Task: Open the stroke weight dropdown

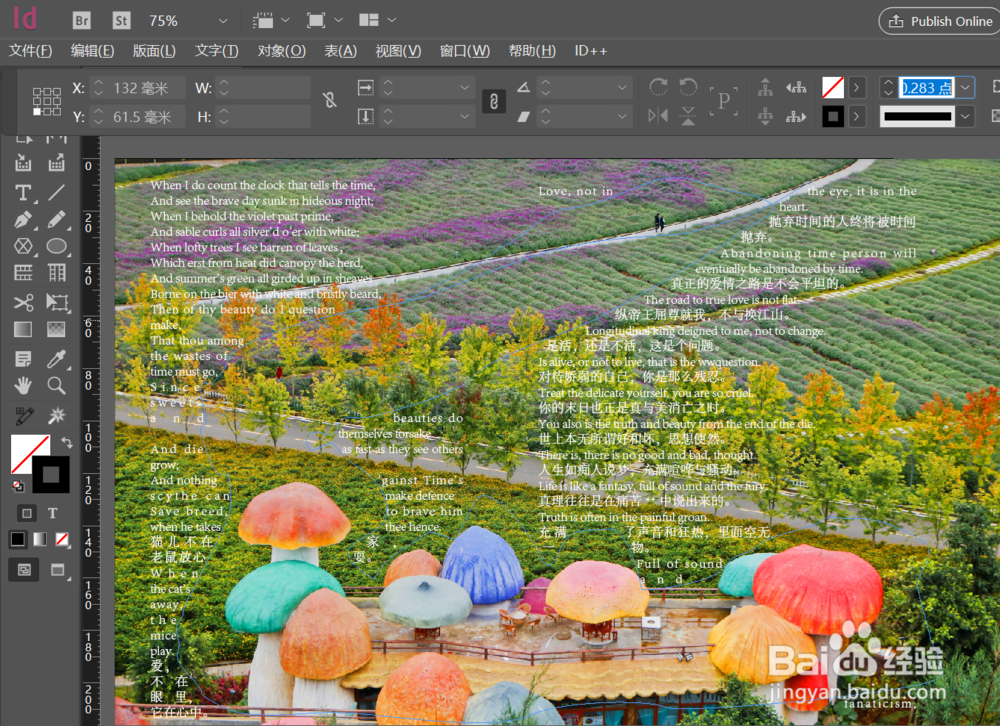Action: point(966,87)
